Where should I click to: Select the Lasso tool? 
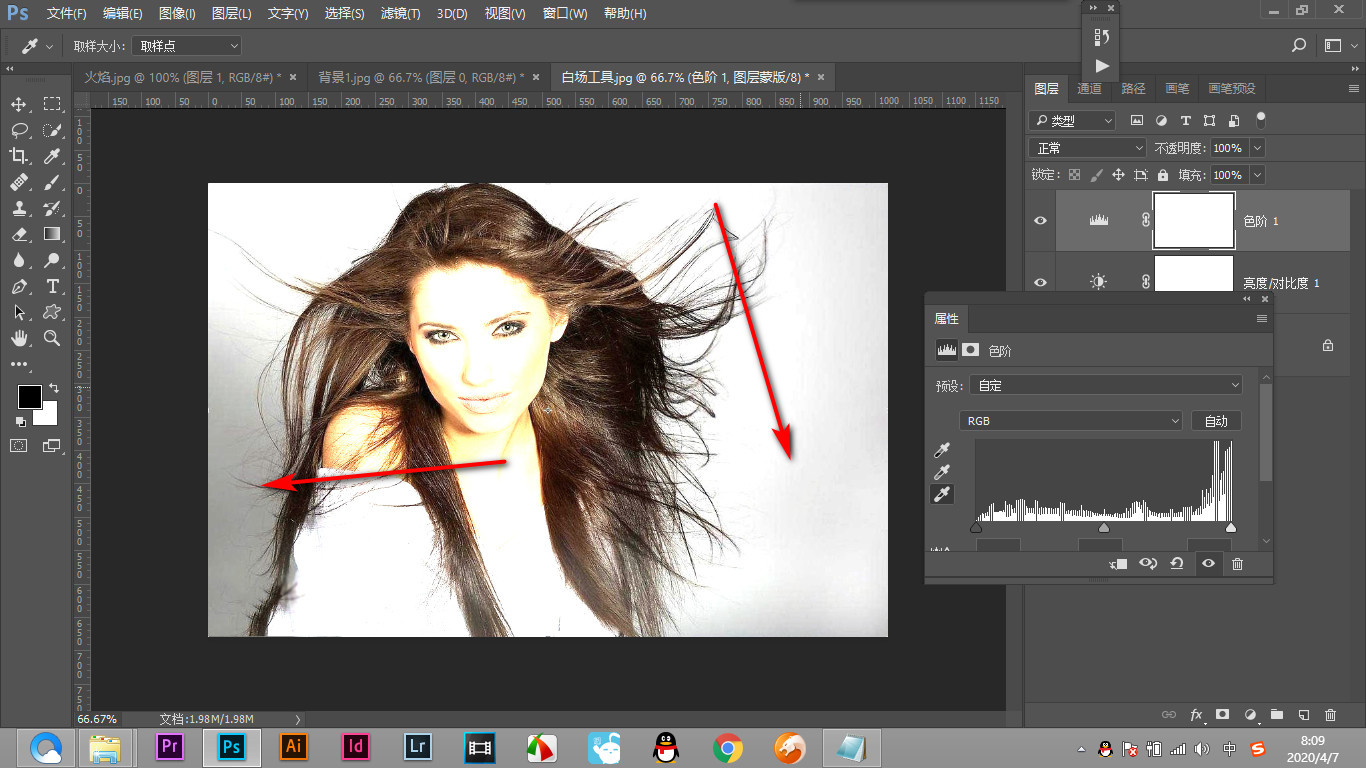19,130
